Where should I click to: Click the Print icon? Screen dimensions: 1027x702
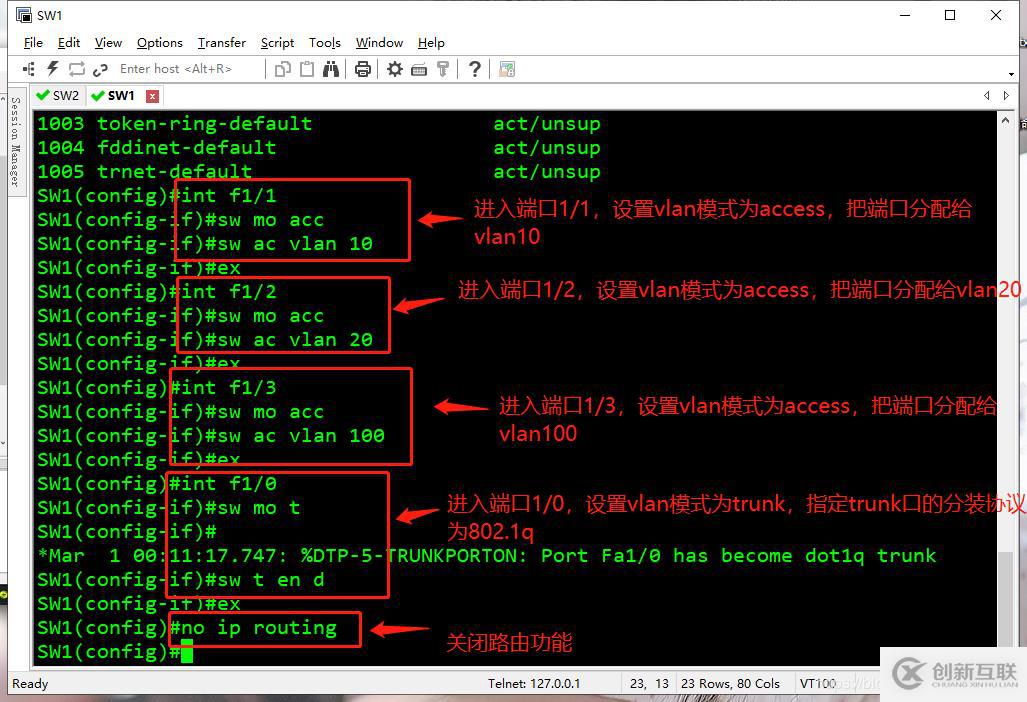[362, 69]
